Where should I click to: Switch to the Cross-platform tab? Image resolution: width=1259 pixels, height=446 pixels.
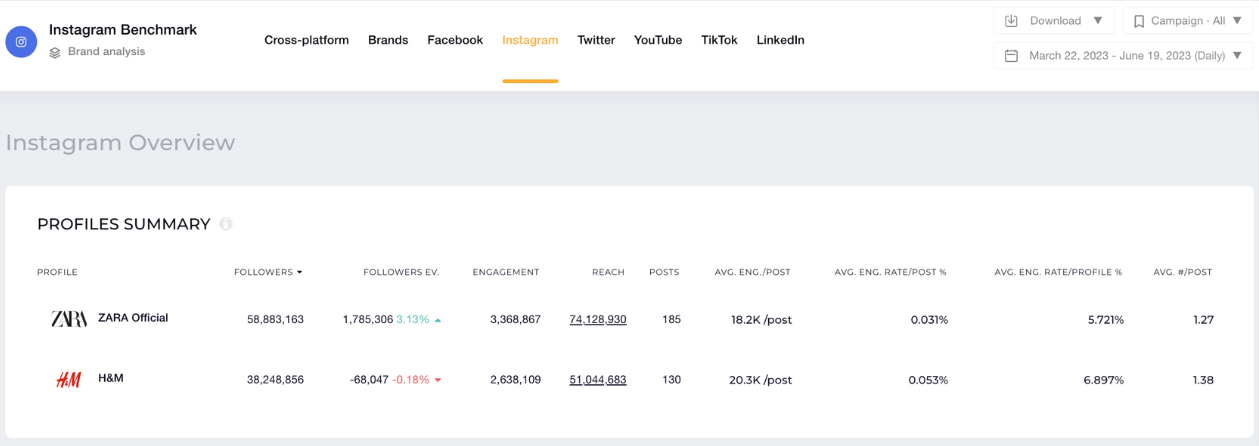(x=306, y=40)
